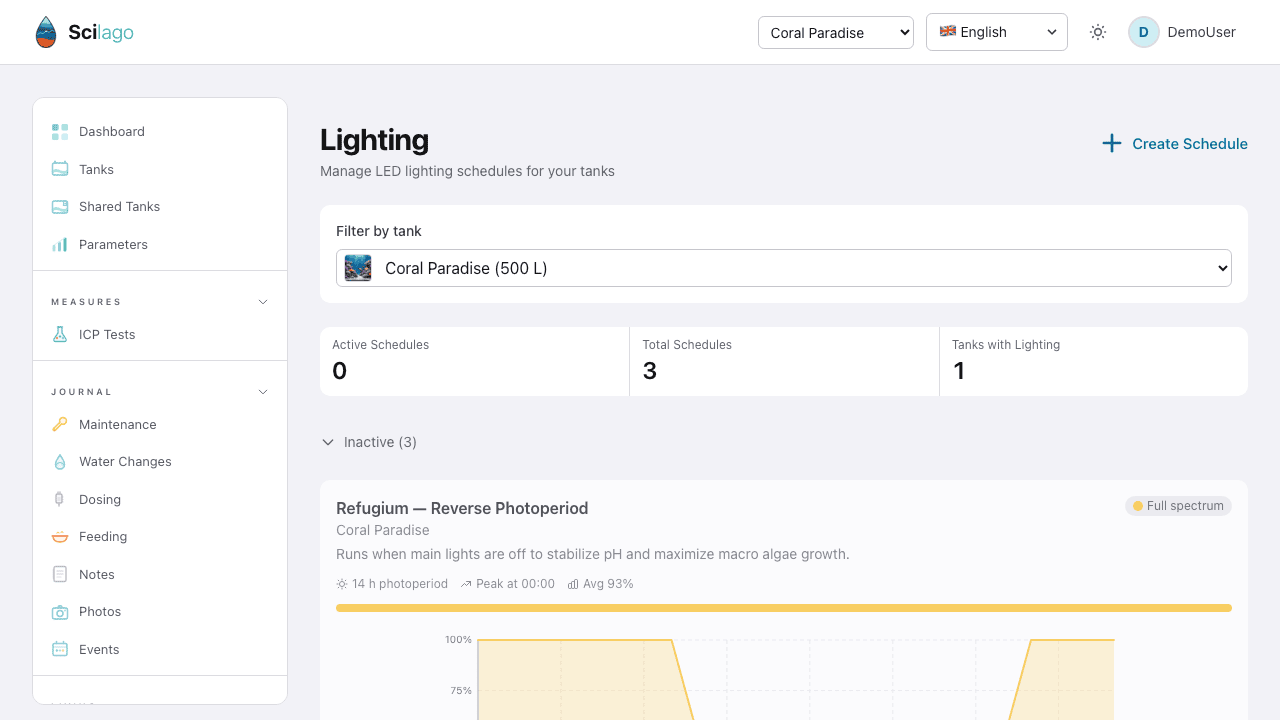This screenshot has width=1280, height=720.
Task: Click the ICP Tests flask icon
Action: [60, 335]
